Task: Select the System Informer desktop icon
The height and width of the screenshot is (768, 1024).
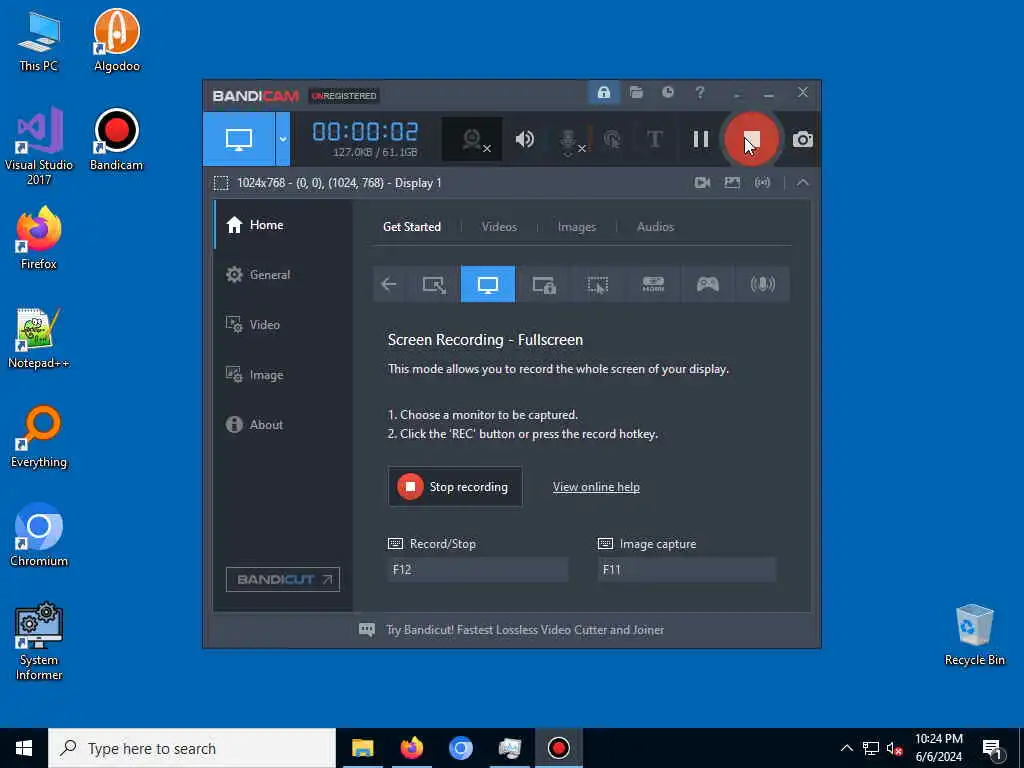Action: [x=39, y=641]
